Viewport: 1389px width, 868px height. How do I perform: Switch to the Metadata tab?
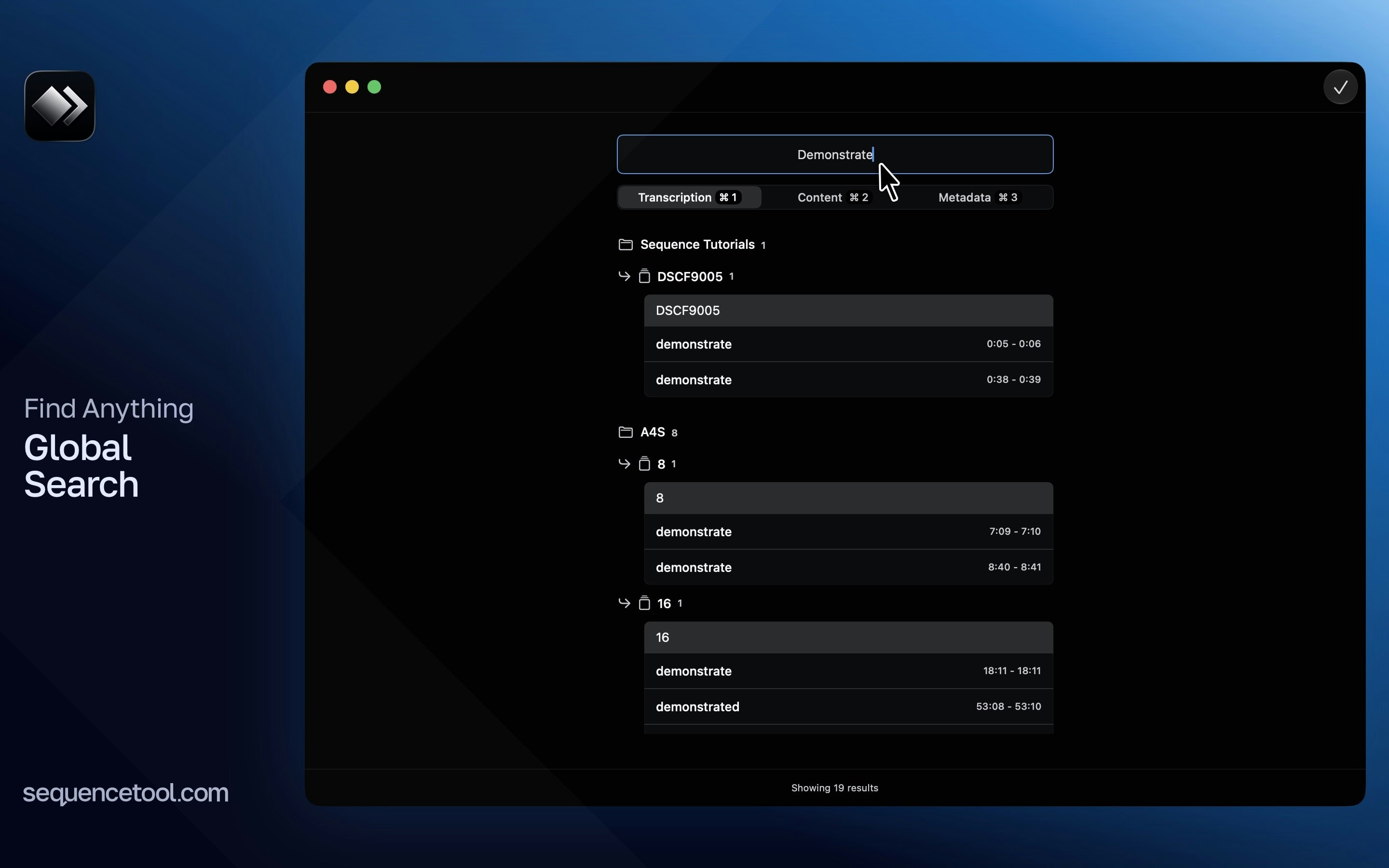[980, 198]
